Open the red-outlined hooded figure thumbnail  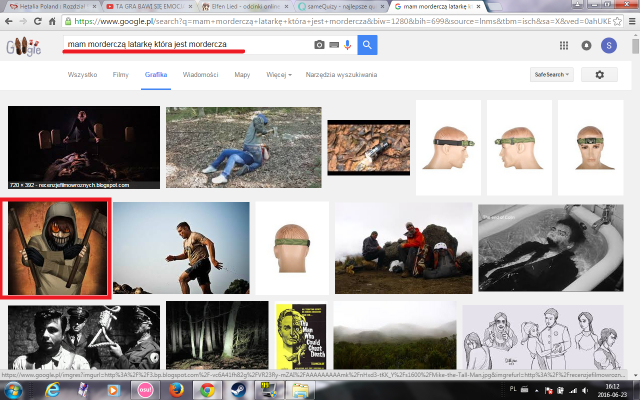[57, 249]
